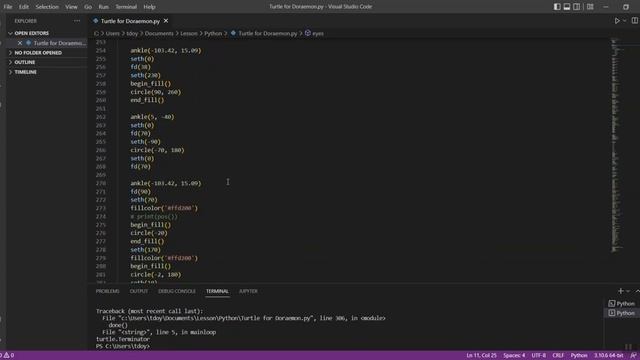Click Documents in the breadcrumb path

tap(159, 33)
